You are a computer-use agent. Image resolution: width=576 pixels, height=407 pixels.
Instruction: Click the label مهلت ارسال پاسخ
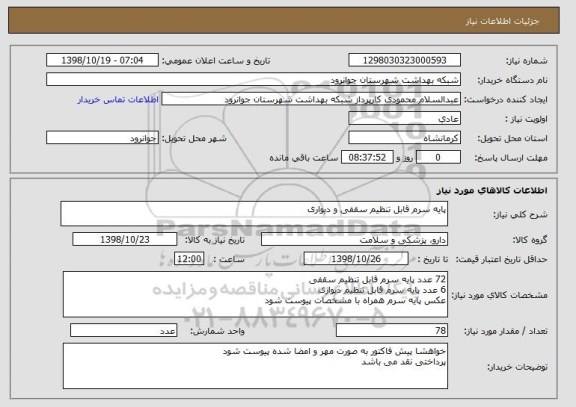(x=511, y=158)
